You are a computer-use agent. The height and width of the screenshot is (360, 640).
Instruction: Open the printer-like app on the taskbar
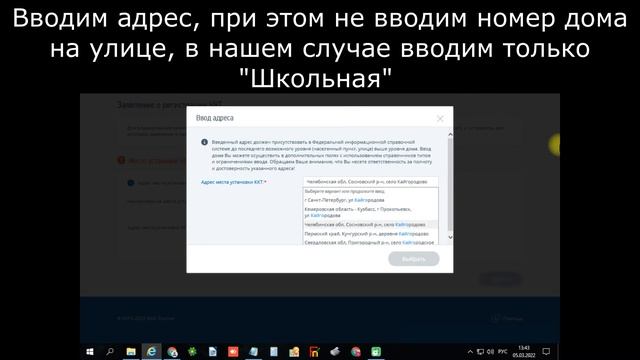coord(335,351)
